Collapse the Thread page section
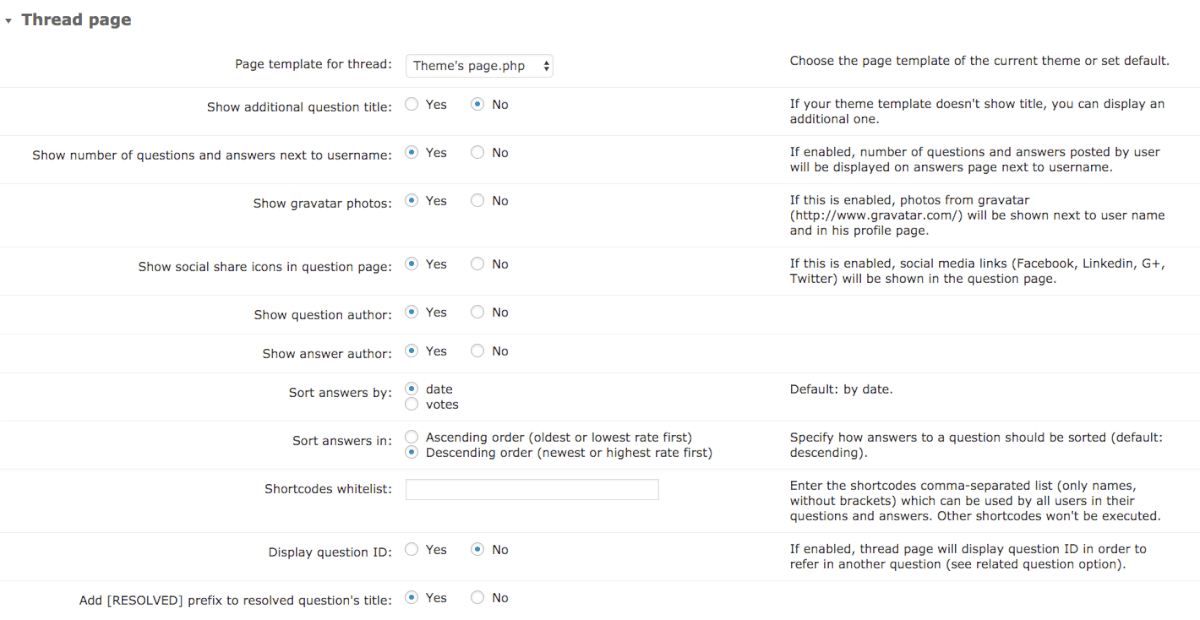Viewport: 1200px width, 620px height. coord(9,20)
